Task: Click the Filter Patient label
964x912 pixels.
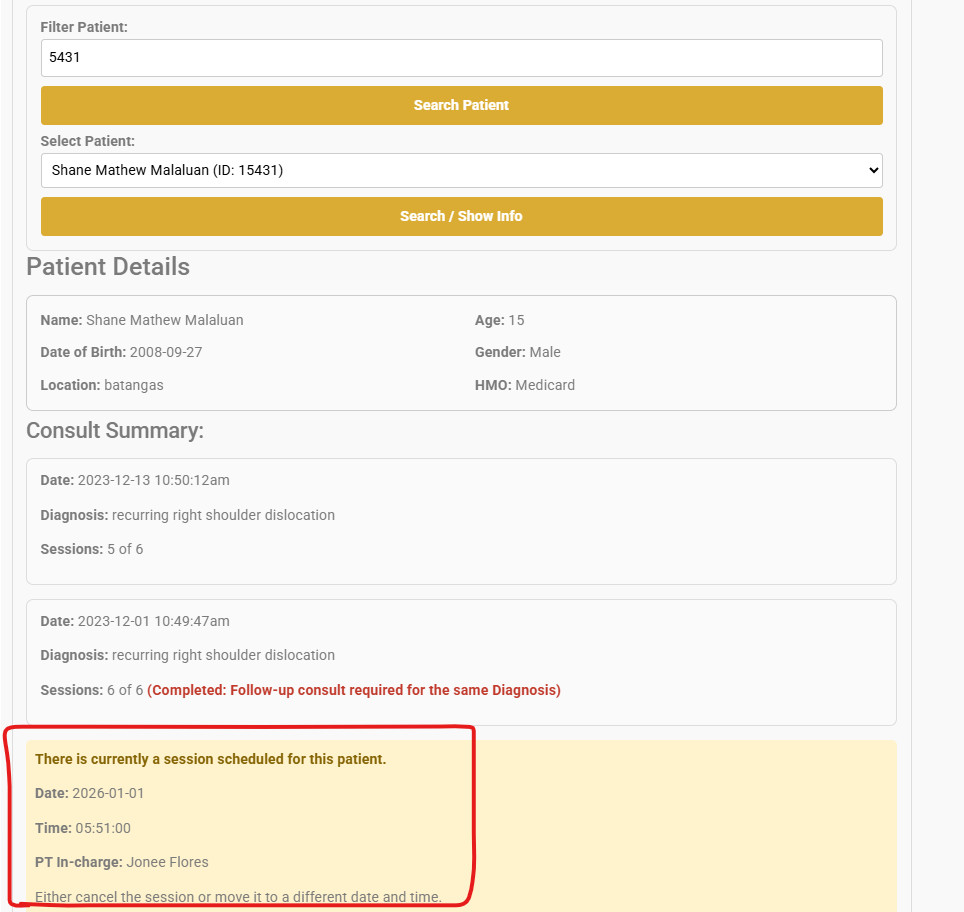Action: click(84, 26)
